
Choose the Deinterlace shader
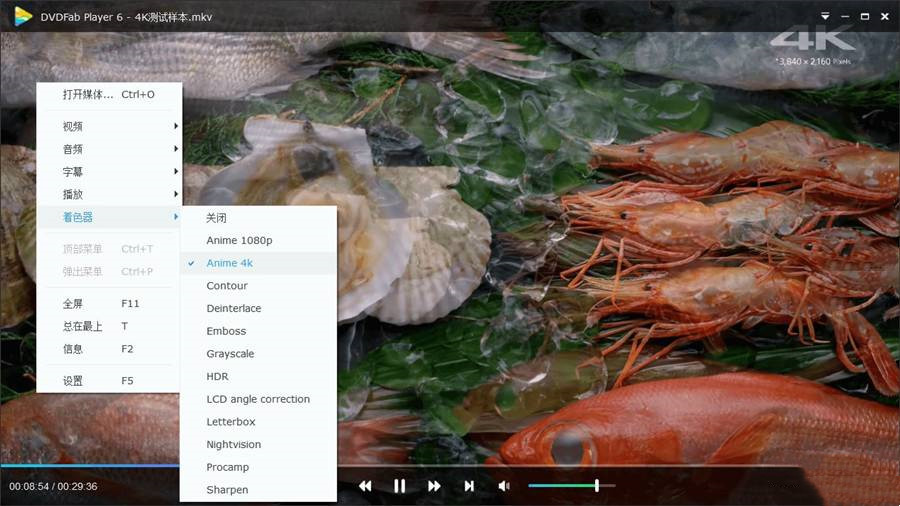point(258,308)
